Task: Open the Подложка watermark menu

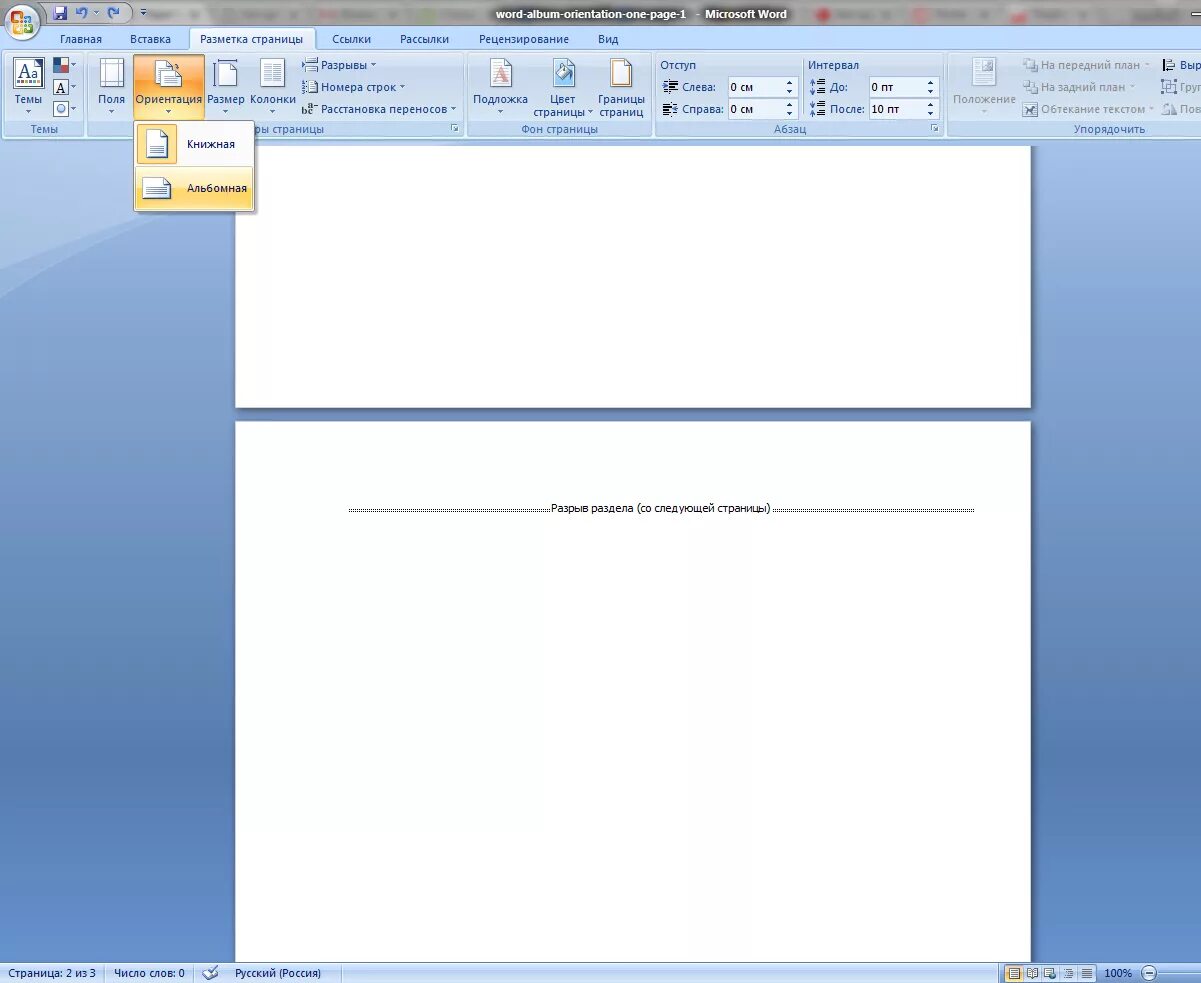Action: 500,86
